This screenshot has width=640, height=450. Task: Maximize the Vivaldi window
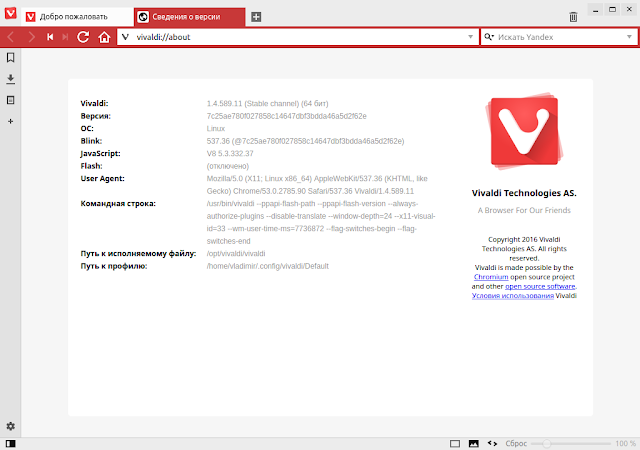point(612,10)
